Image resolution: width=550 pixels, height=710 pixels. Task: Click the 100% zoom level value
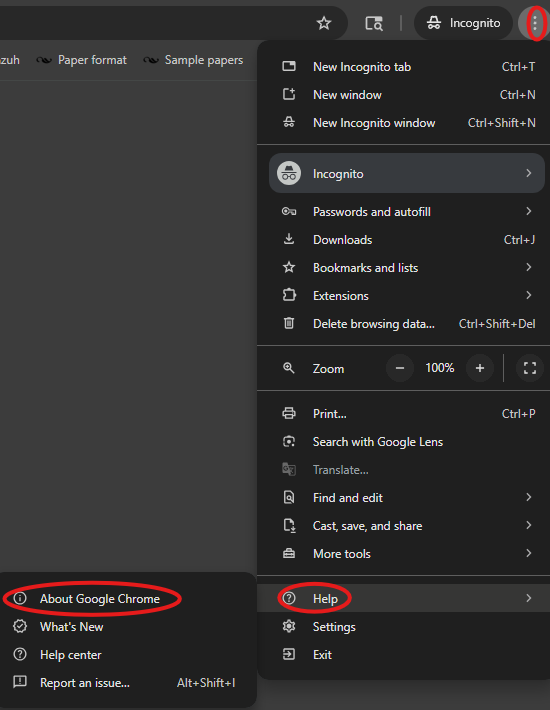[x=440, y=368]
